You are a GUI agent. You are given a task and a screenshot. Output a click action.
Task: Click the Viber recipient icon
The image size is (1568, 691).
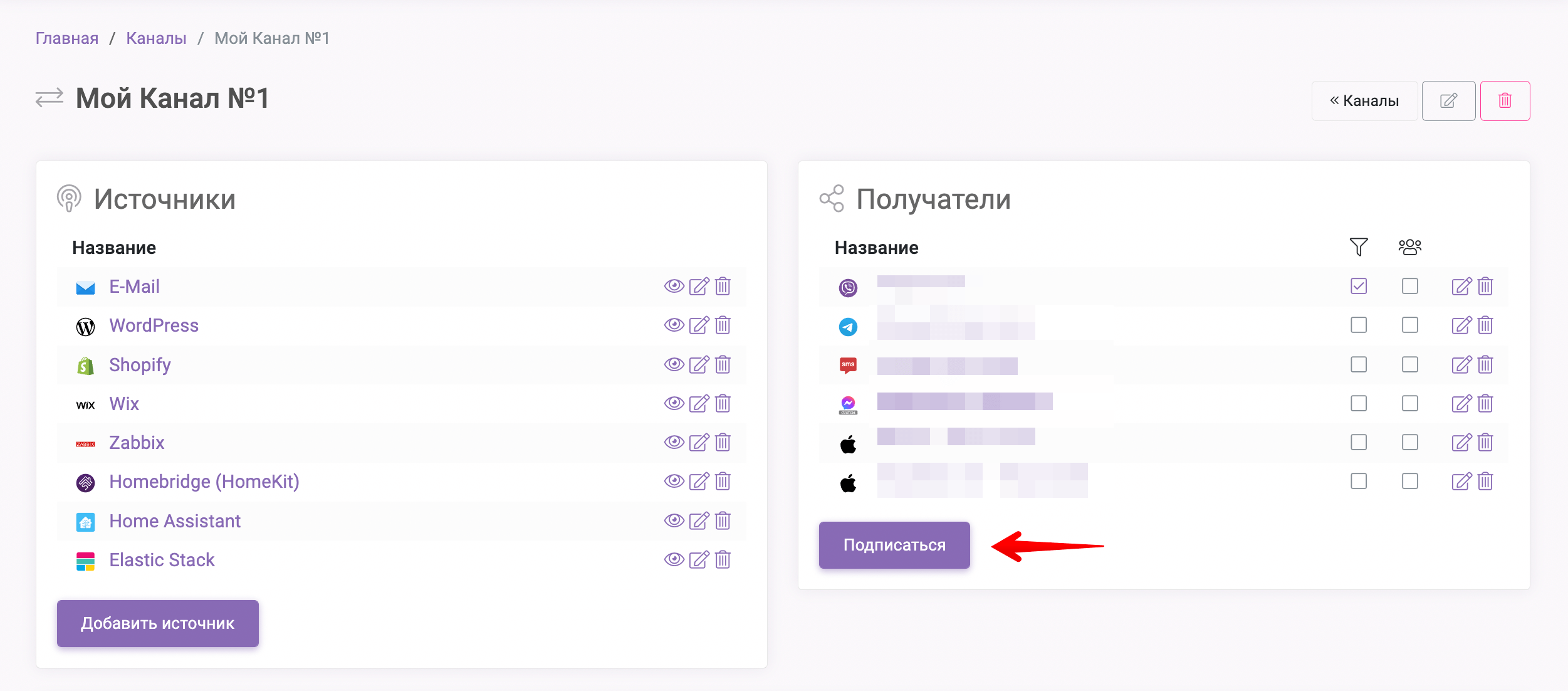[848, 288]
